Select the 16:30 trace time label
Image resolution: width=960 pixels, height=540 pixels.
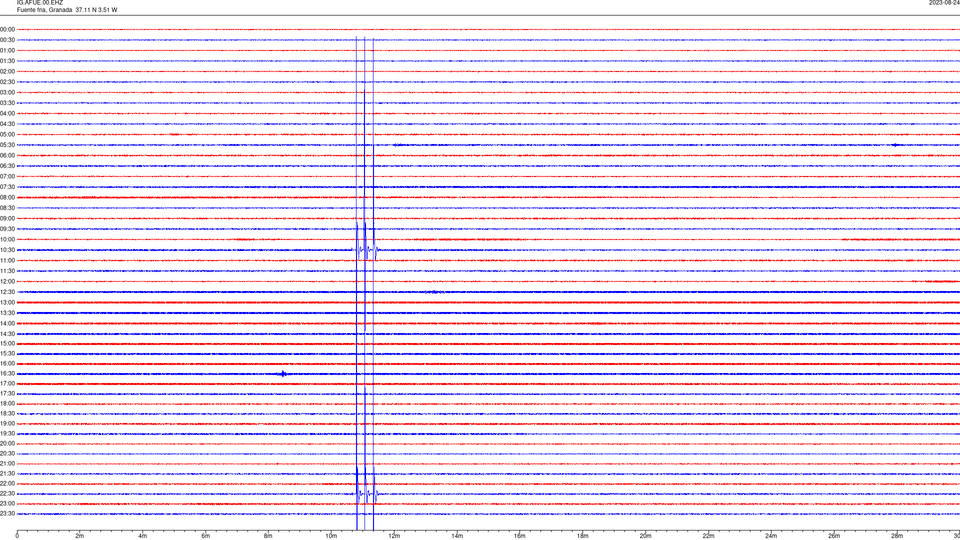tap(7, 373)
